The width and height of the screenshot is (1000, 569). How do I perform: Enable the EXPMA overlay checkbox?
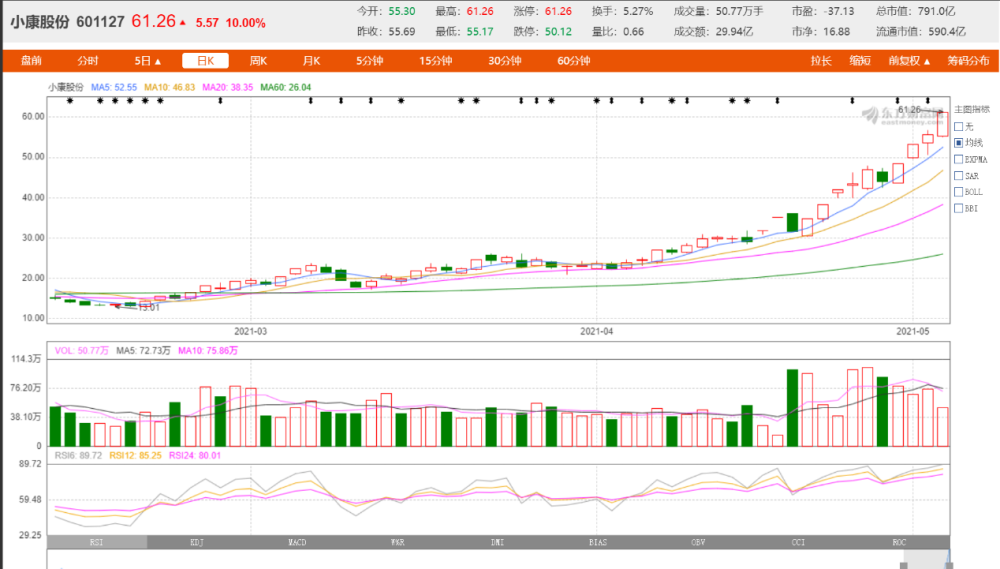click(x=959, y=159)
